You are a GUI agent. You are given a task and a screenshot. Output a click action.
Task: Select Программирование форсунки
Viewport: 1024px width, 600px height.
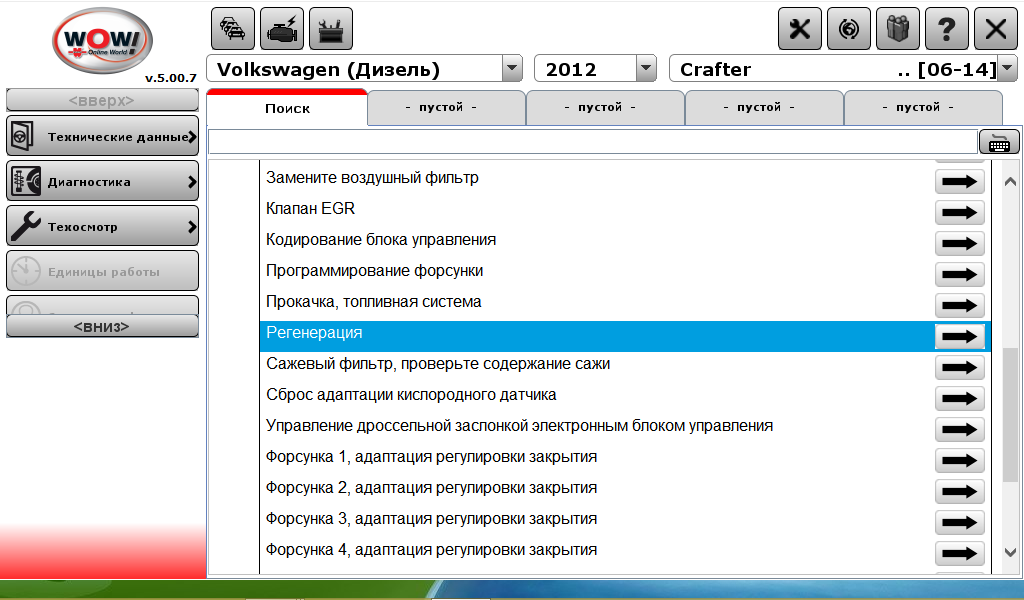(374, 270)
